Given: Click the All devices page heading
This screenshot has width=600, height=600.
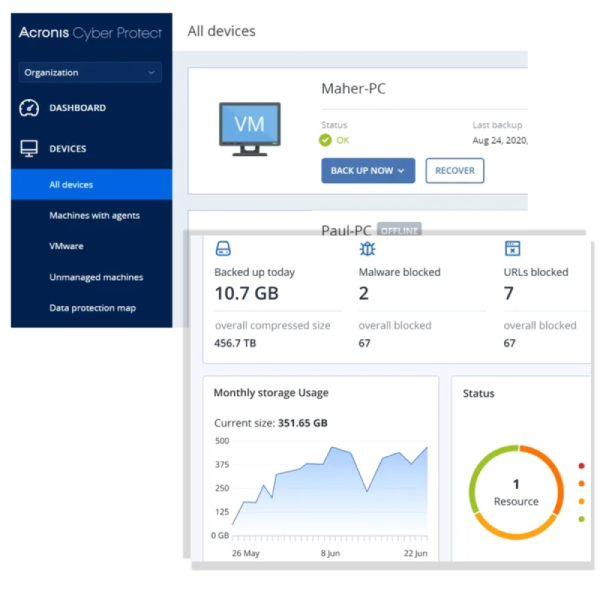Looking at the screenshot, I should [x=222, y=31].
